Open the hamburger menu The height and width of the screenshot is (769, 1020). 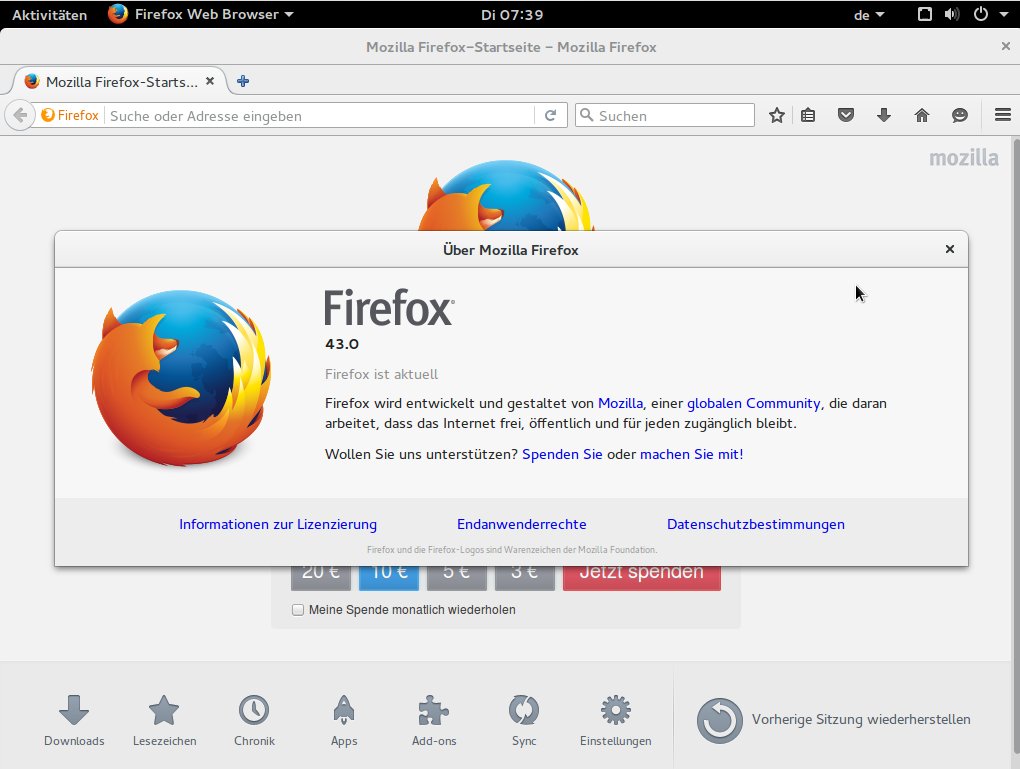click(x=1002, y=115)
